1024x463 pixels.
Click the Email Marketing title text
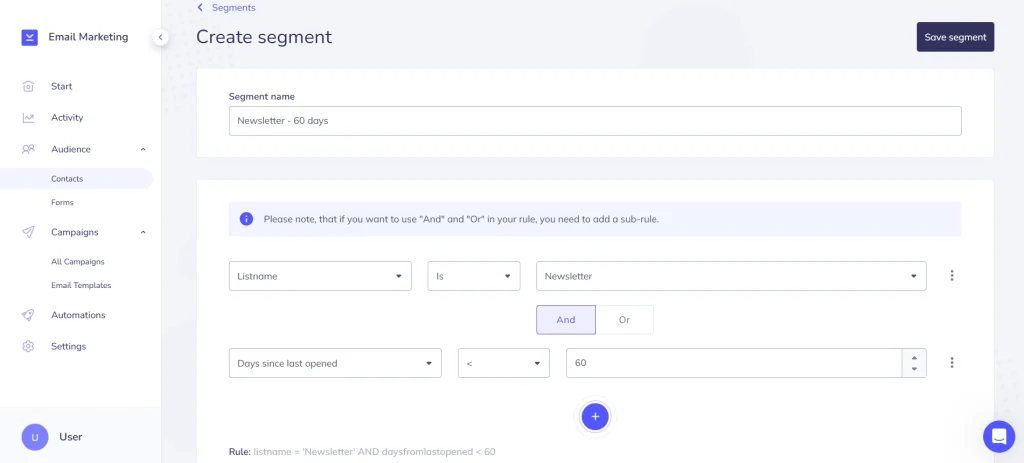[88, 37]
